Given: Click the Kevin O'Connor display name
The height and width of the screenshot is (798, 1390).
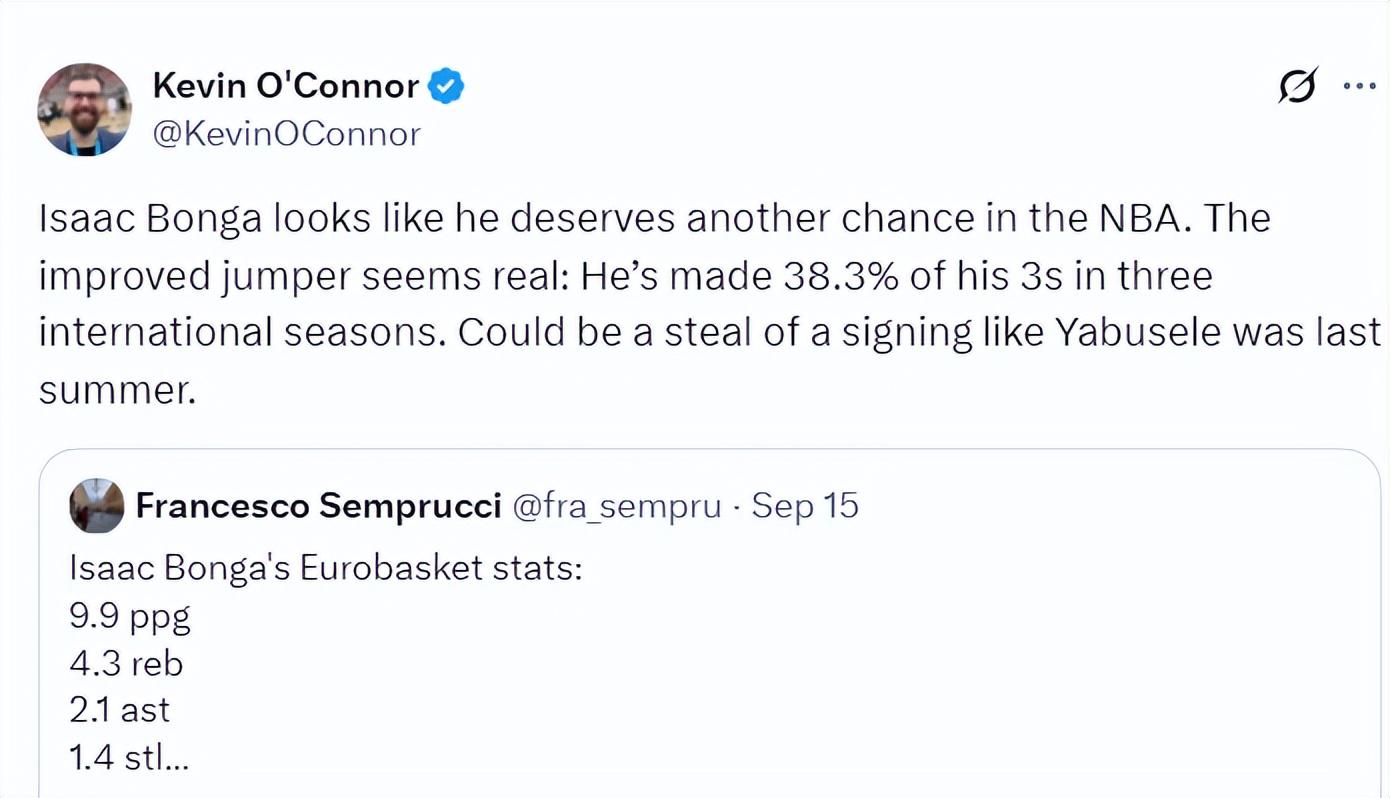Looking at the screenshot, I should tap(285, 86).
